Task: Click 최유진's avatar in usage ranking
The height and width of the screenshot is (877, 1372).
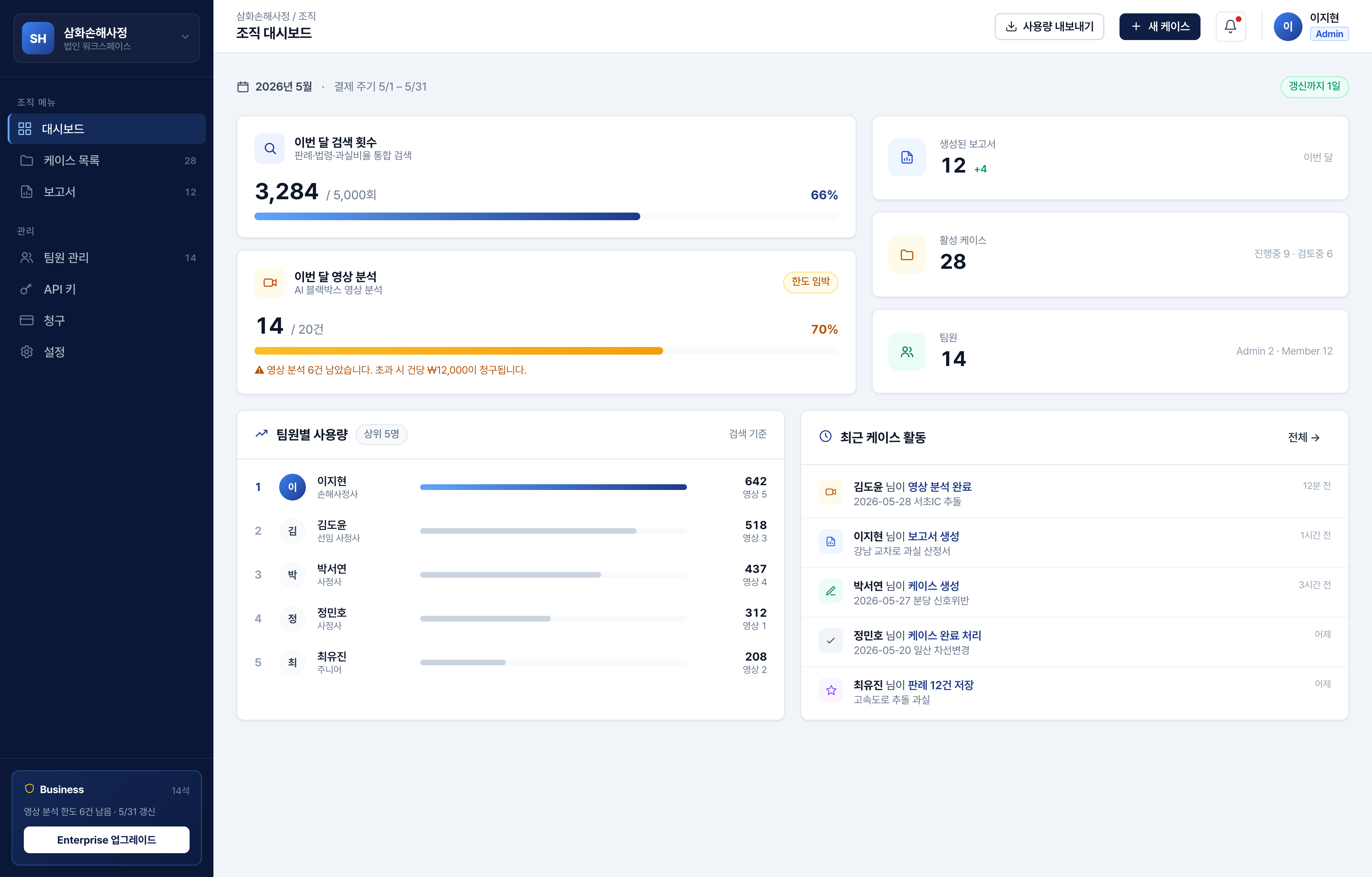Action: point(292,663)
